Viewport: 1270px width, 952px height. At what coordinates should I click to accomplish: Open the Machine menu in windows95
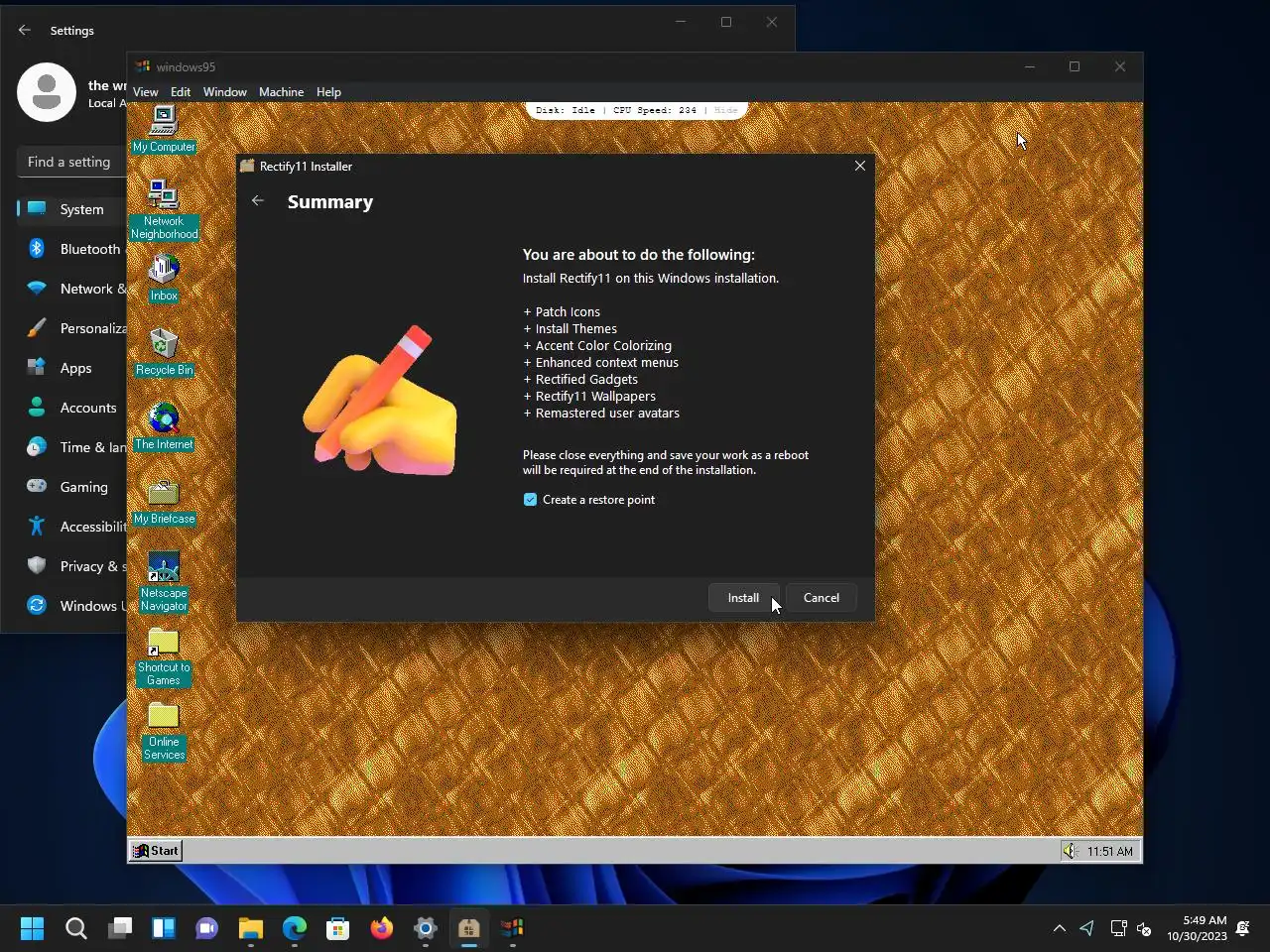tap(282, 91)
